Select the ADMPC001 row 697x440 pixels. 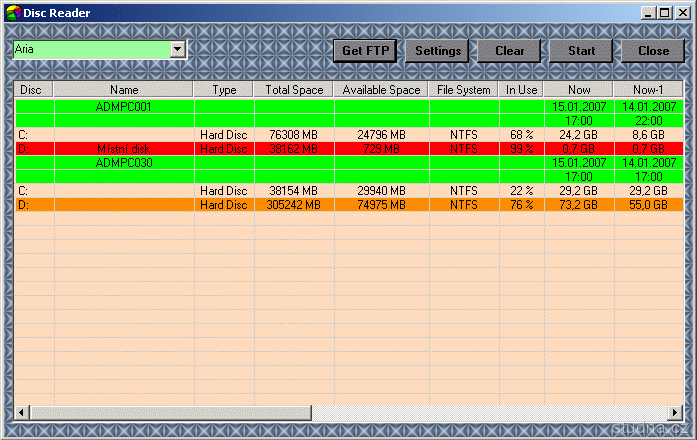[124, 106]
